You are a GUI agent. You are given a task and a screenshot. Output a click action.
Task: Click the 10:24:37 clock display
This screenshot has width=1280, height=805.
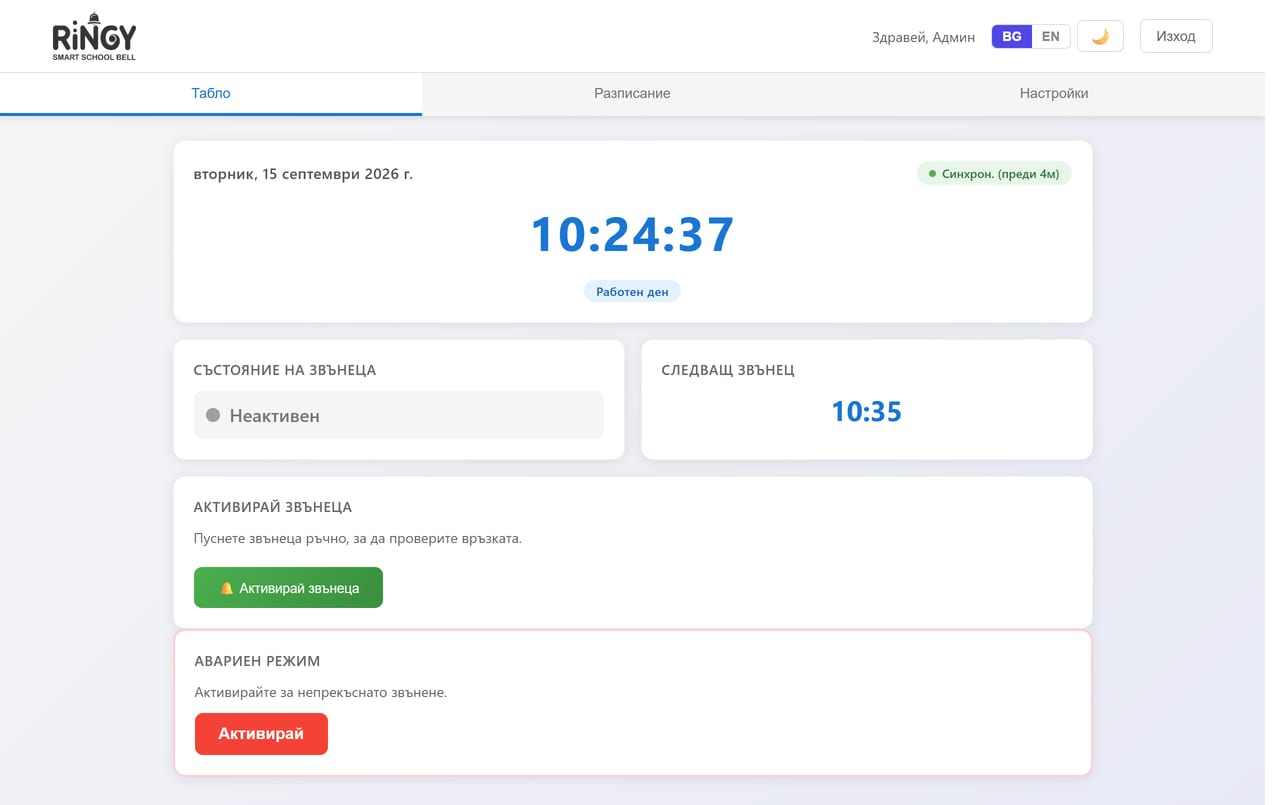(x=632, y=235)
